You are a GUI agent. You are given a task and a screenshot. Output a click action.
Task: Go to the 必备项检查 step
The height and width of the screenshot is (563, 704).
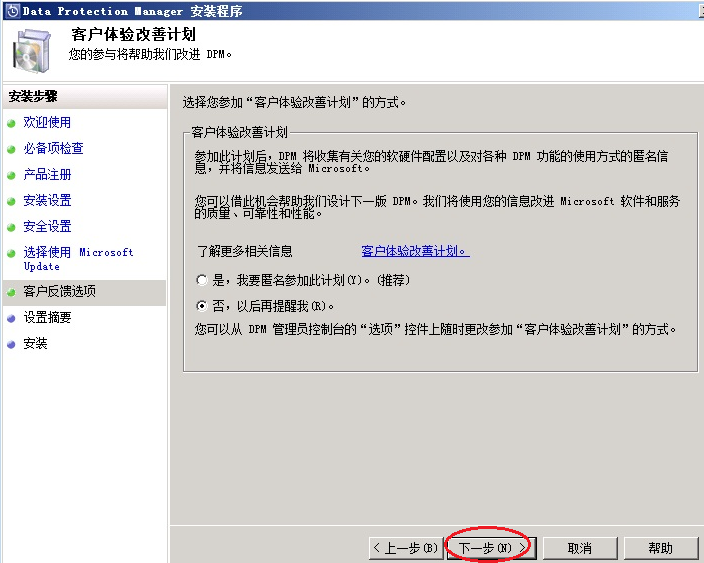(53, 148)
